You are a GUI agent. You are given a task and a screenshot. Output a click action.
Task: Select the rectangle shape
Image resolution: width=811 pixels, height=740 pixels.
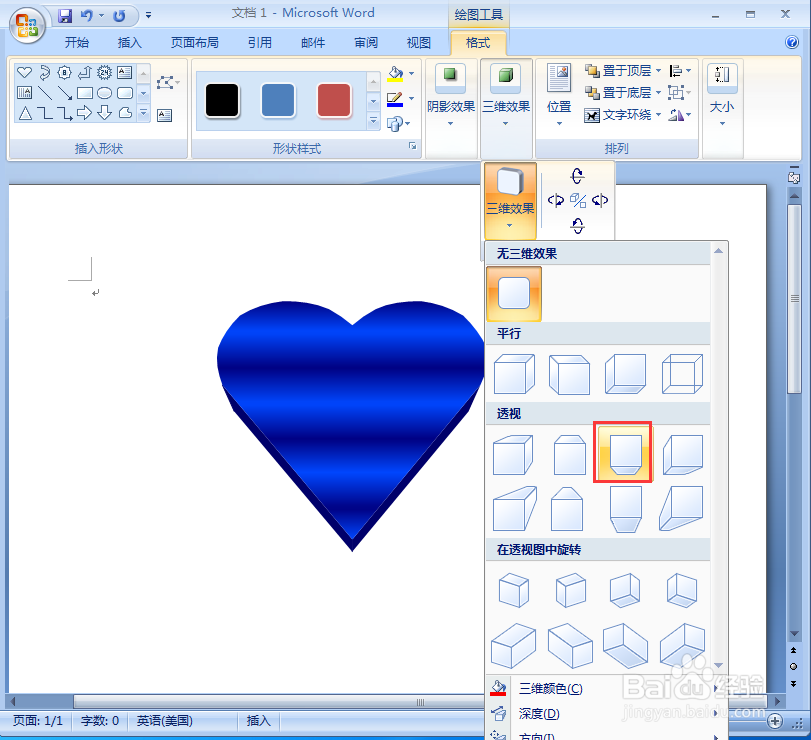pos(85,93)
